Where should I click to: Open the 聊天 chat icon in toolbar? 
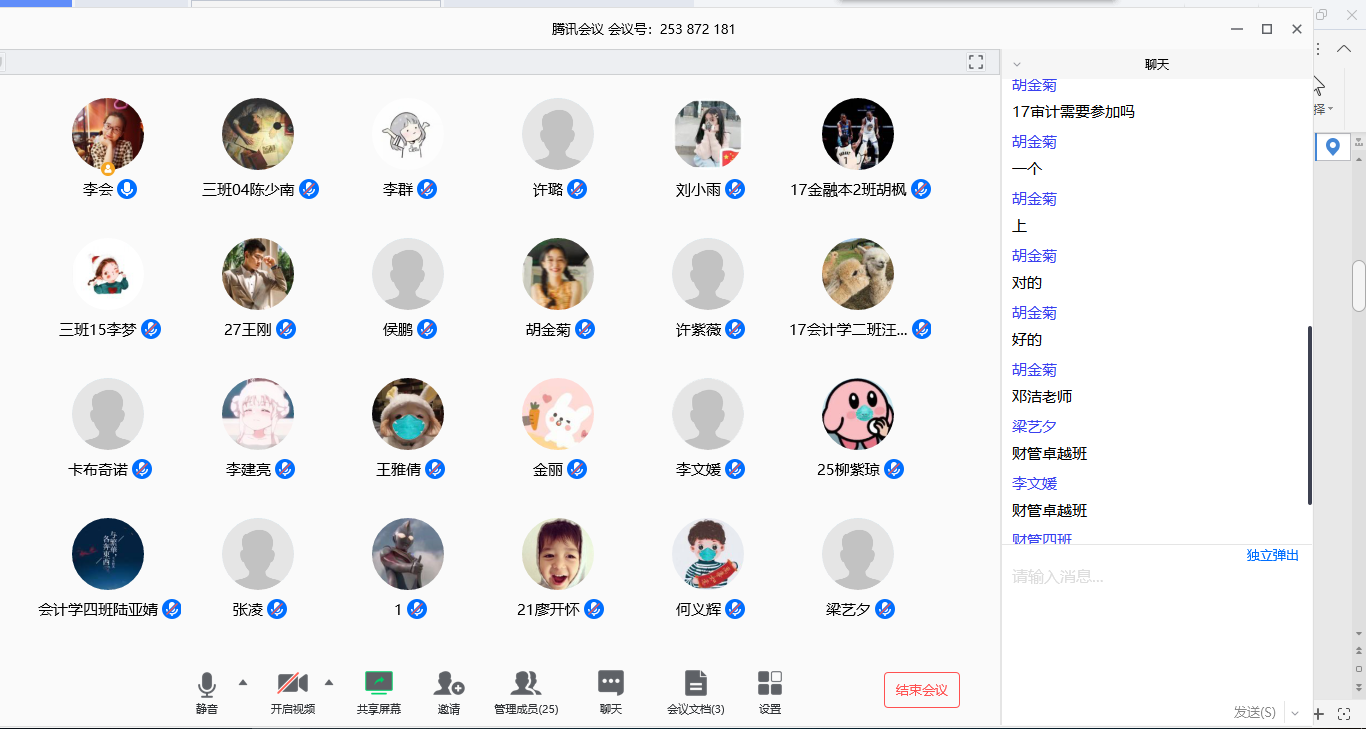coord(611,684)
